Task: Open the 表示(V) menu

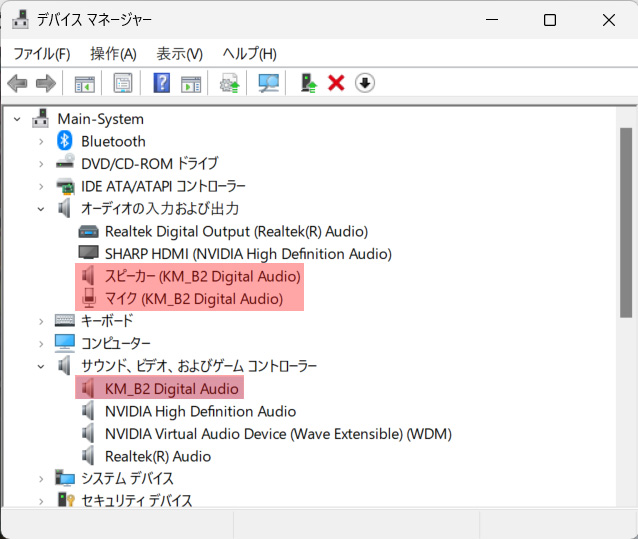Action: (x=179, y=54)
